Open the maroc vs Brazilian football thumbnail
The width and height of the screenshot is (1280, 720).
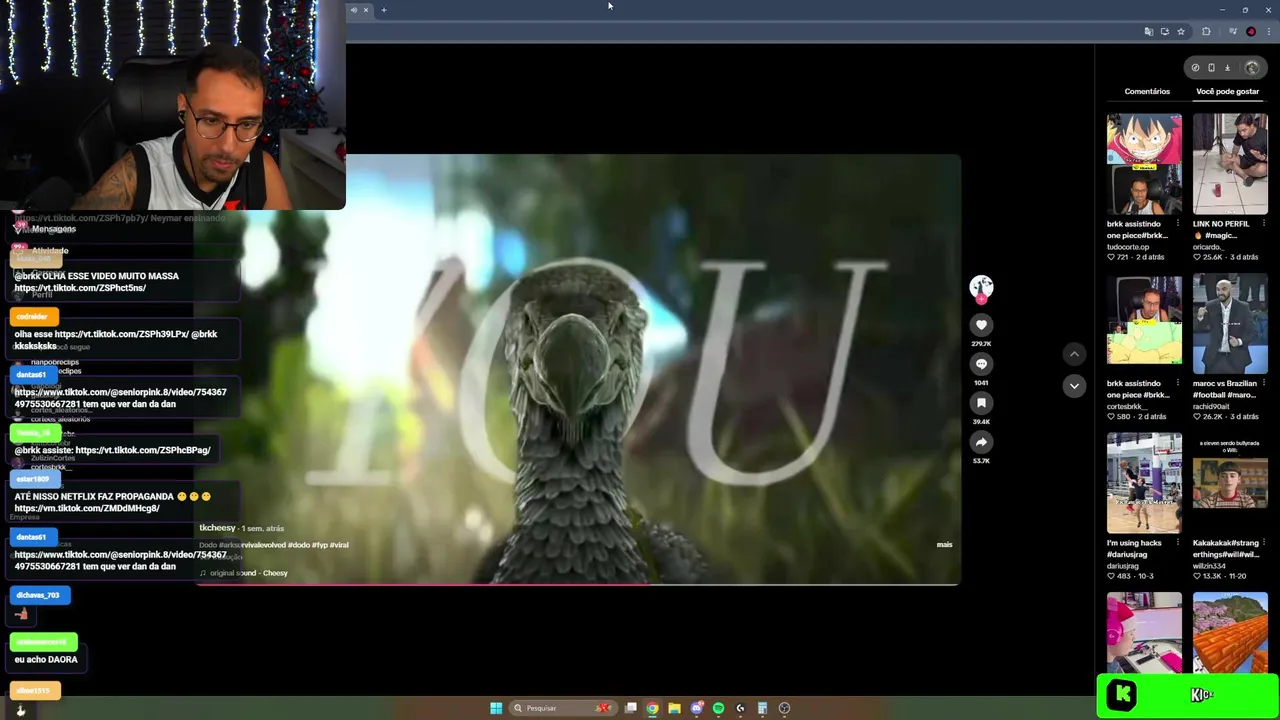point(1230,324)
